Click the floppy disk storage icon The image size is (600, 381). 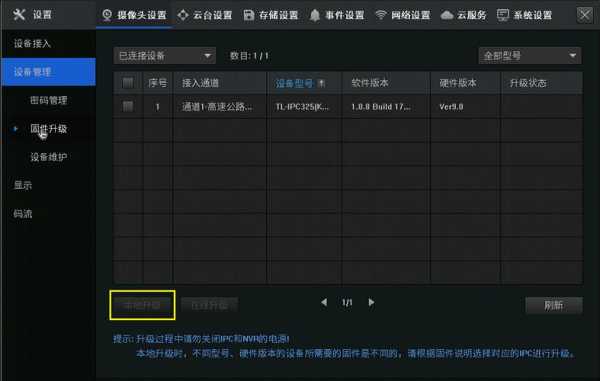point(249,15)
